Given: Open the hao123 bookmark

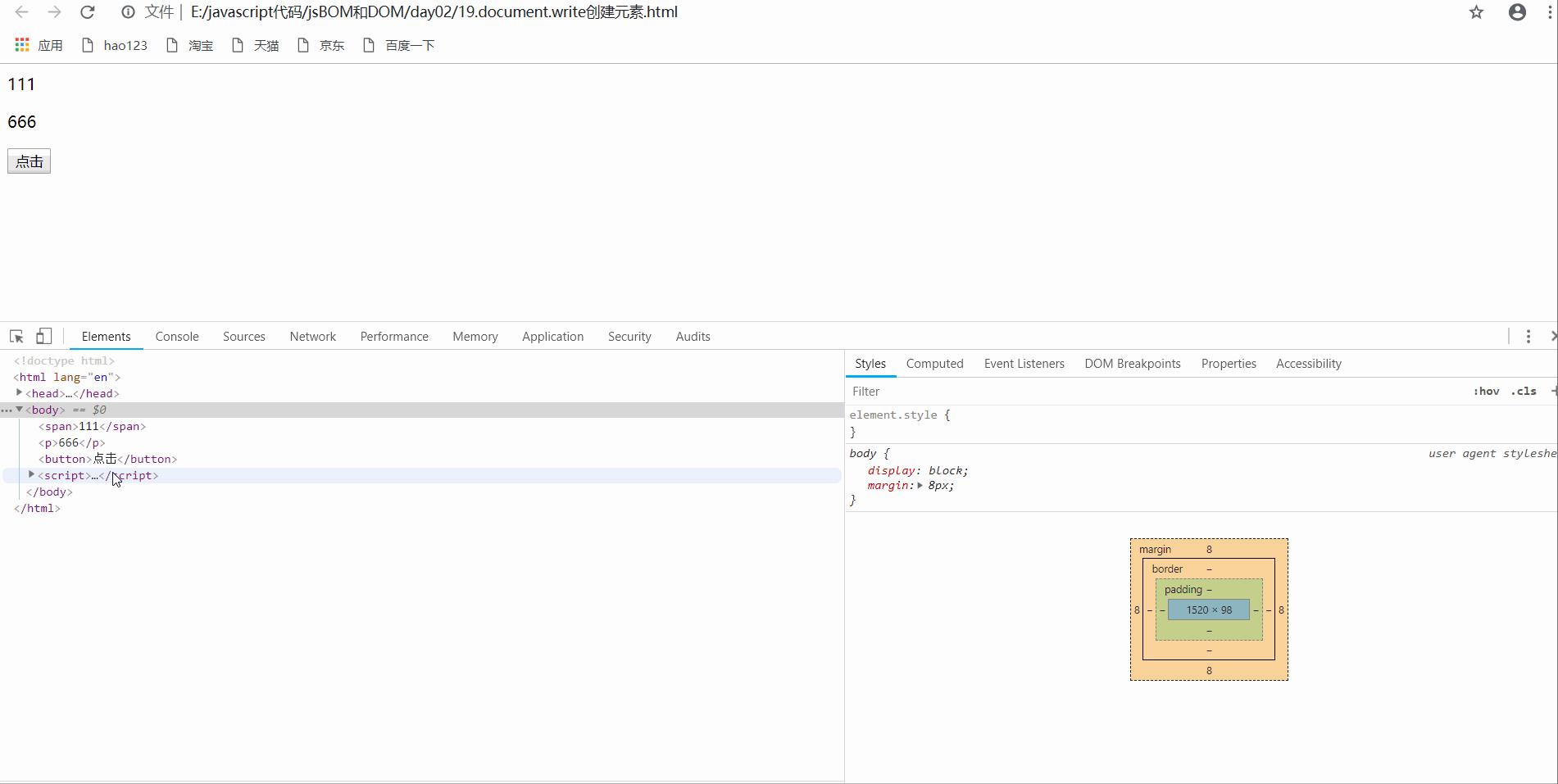Looking at the screenshot, I should coord(115,45).
